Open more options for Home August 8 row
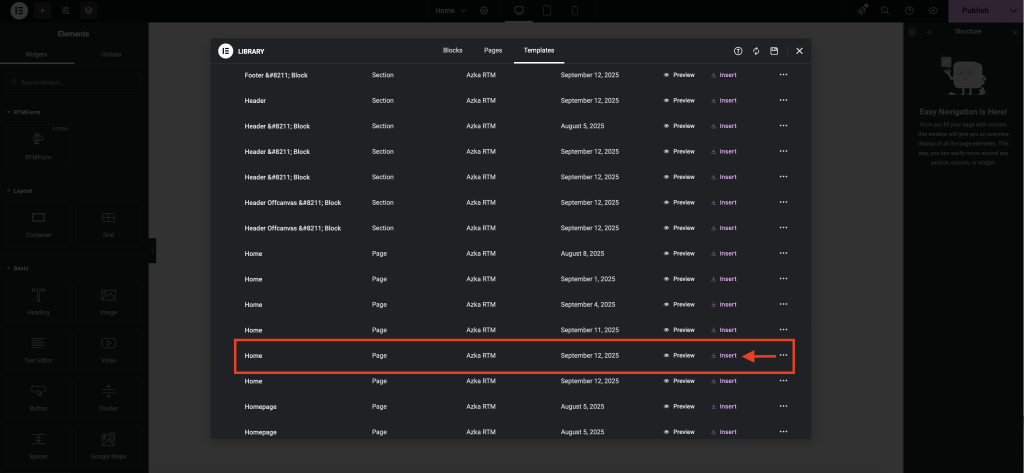This screenshot has height=473, width=1024. point(783,253)
